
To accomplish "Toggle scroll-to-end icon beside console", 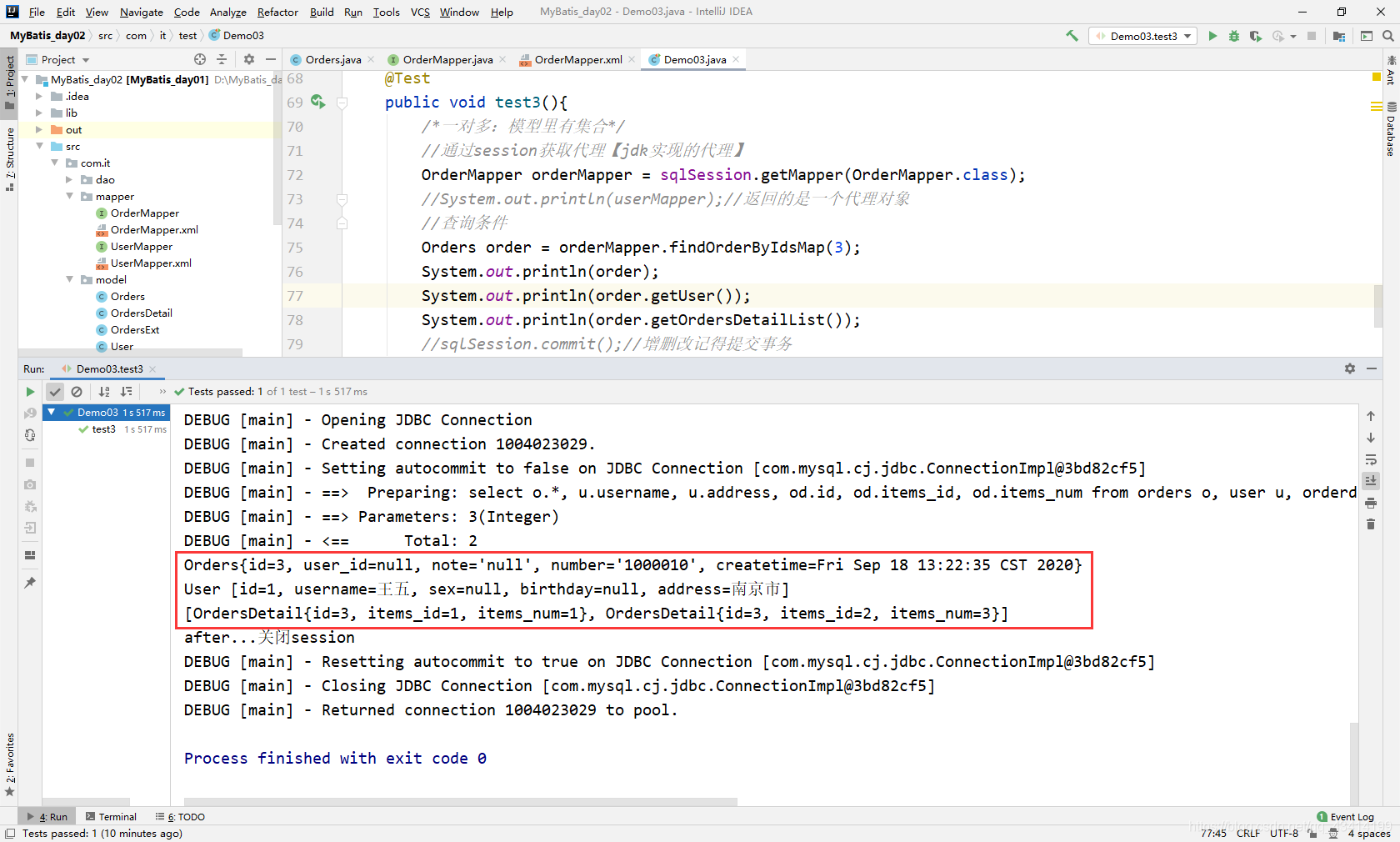I will 1371,481.
